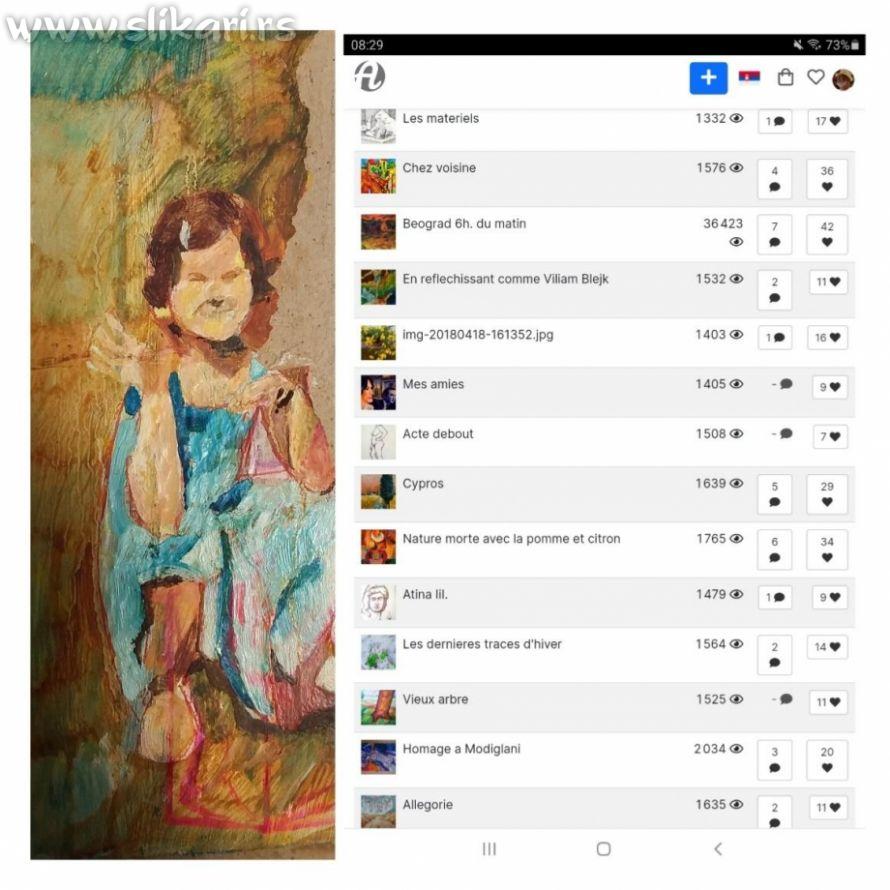Open the shopping bag cart icon
This screenshot has height=890, width=890.
click(x=785, y=77)
